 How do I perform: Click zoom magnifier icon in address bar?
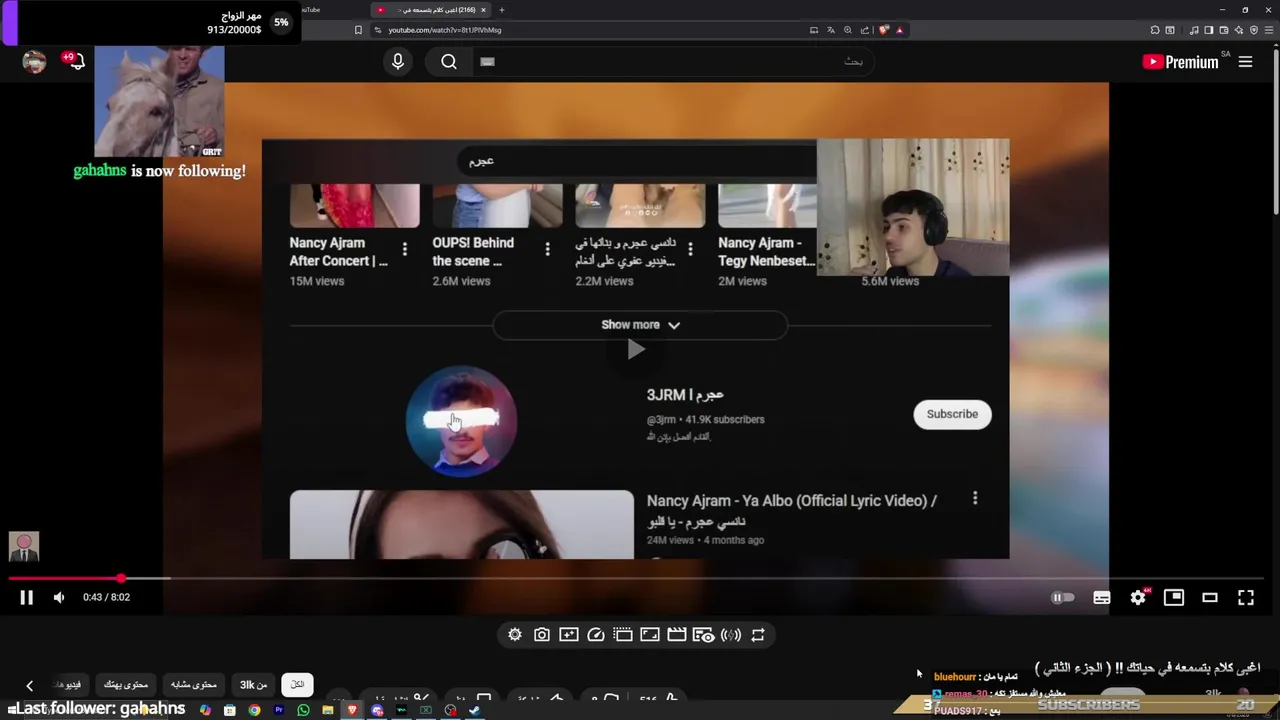click(848, 30)
